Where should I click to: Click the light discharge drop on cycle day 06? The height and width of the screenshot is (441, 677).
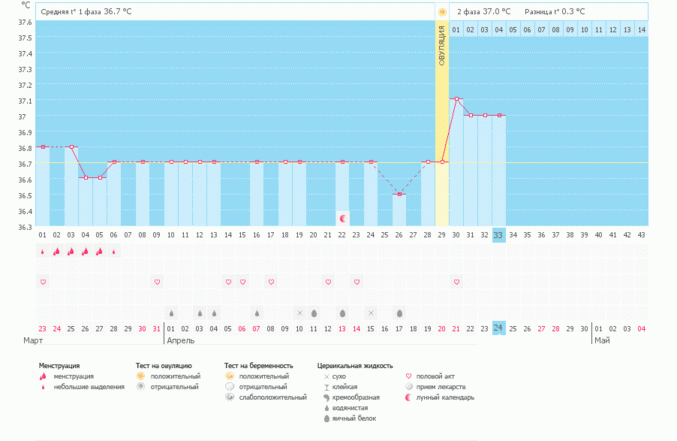pos(114,252)
